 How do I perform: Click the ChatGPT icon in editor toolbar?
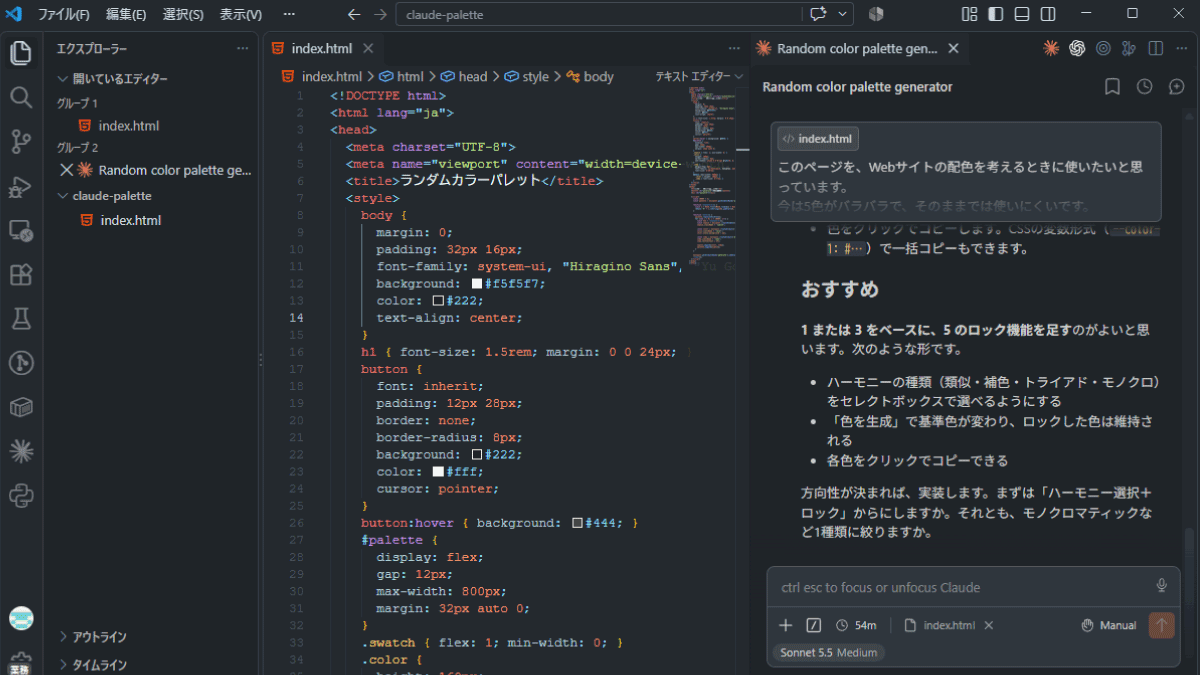1077,48
